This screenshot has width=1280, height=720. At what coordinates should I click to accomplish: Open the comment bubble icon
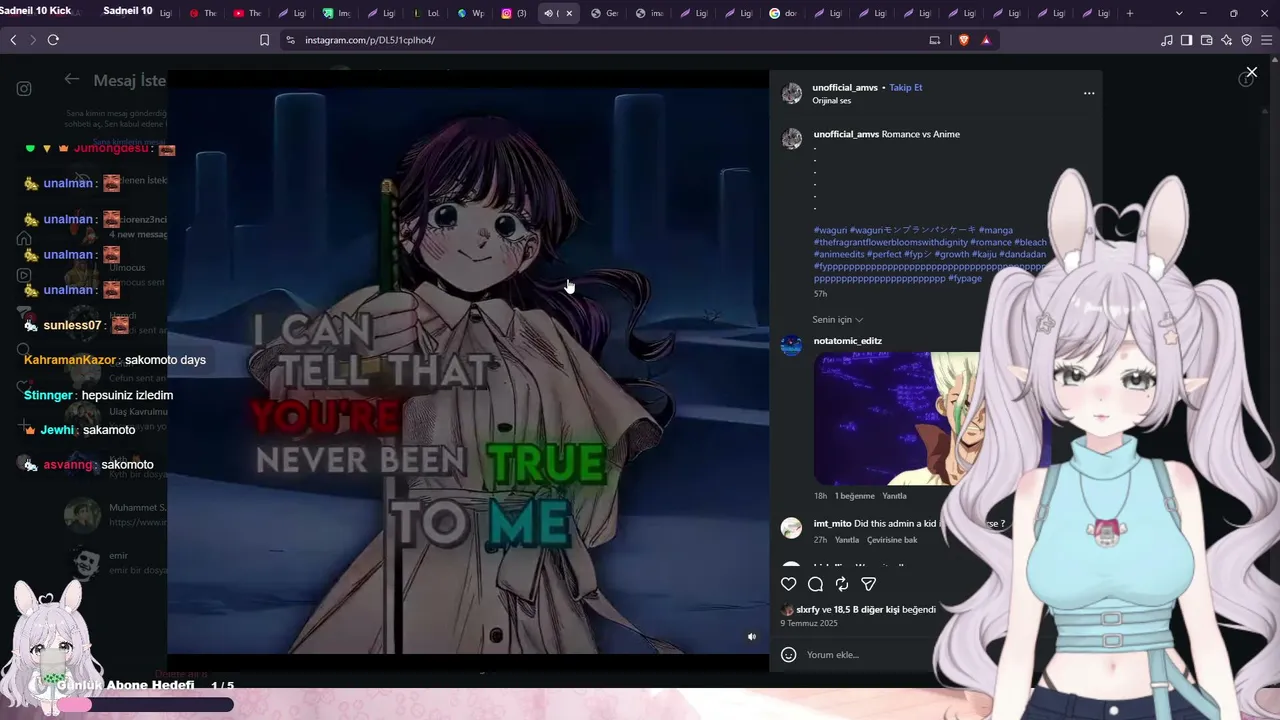[815, 584]
